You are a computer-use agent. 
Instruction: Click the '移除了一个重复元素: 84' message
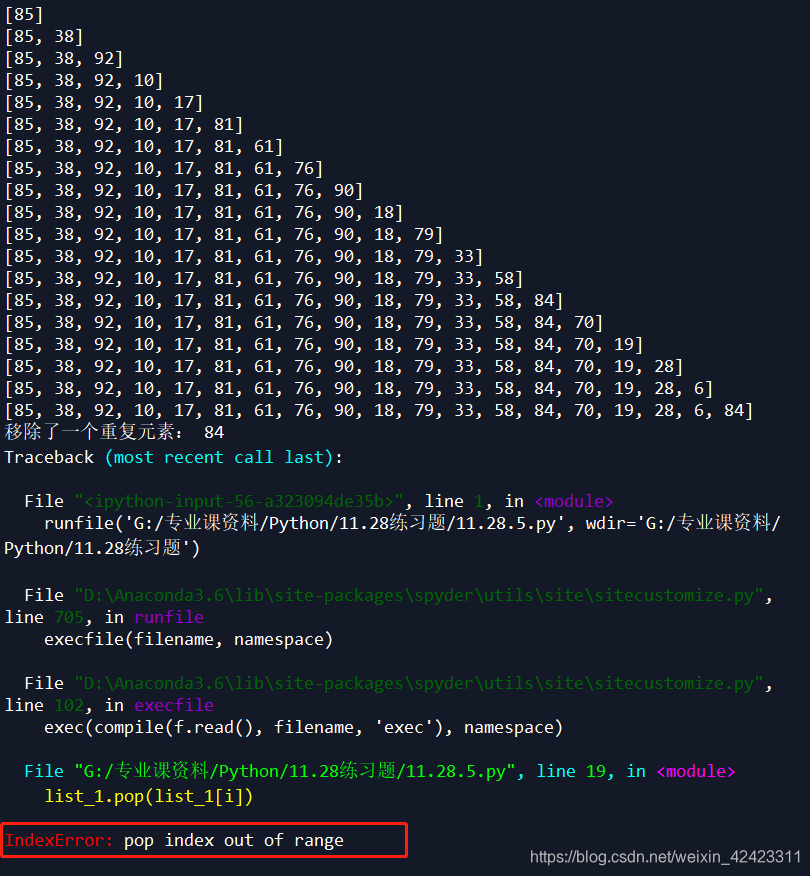(x=115, y=432)
